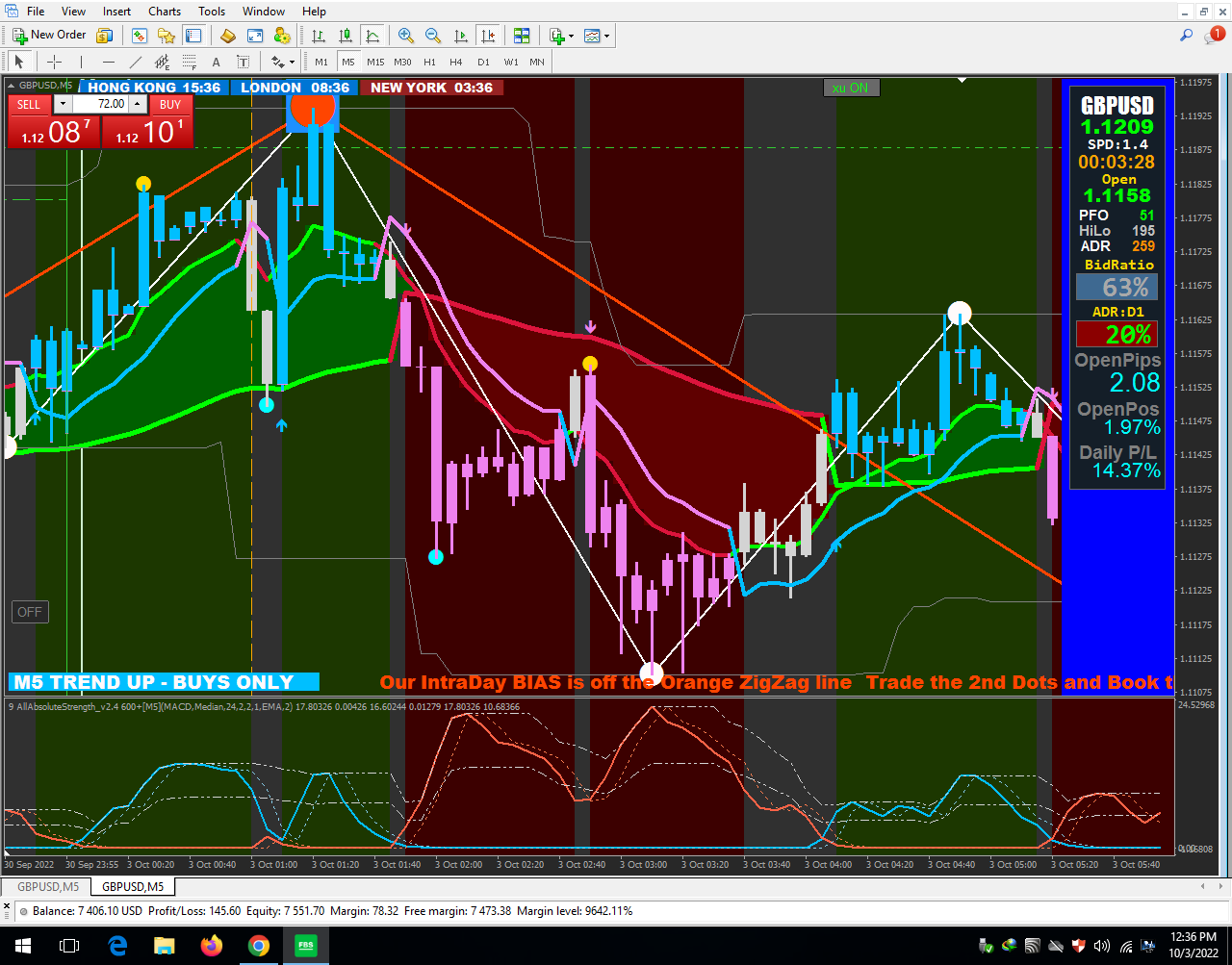The width and height of the screenshot is (1232, 965).
Task: Open the Window menu
Action: tap(264, 12)
